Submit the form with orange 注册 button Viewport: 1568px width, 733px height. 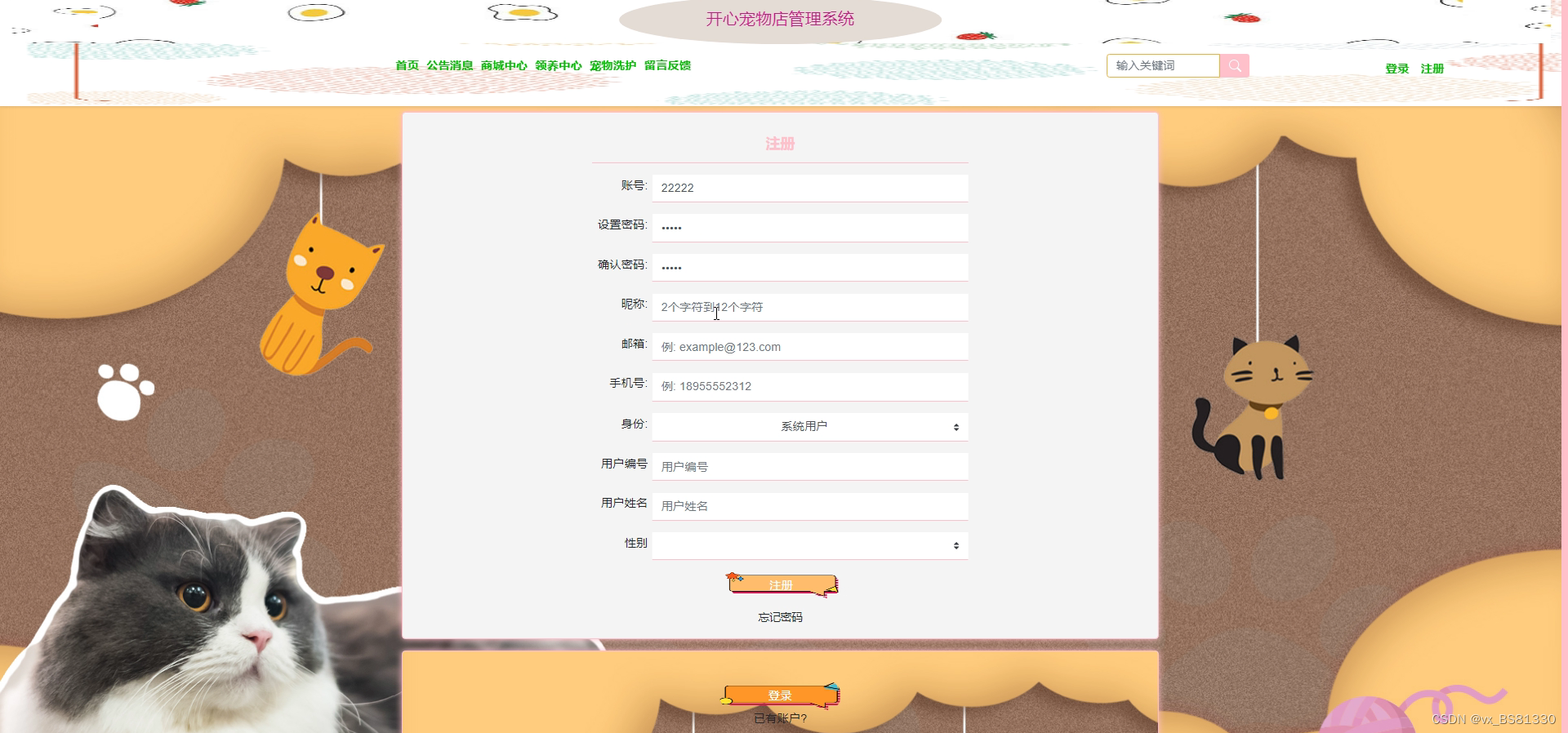(782, 584)
